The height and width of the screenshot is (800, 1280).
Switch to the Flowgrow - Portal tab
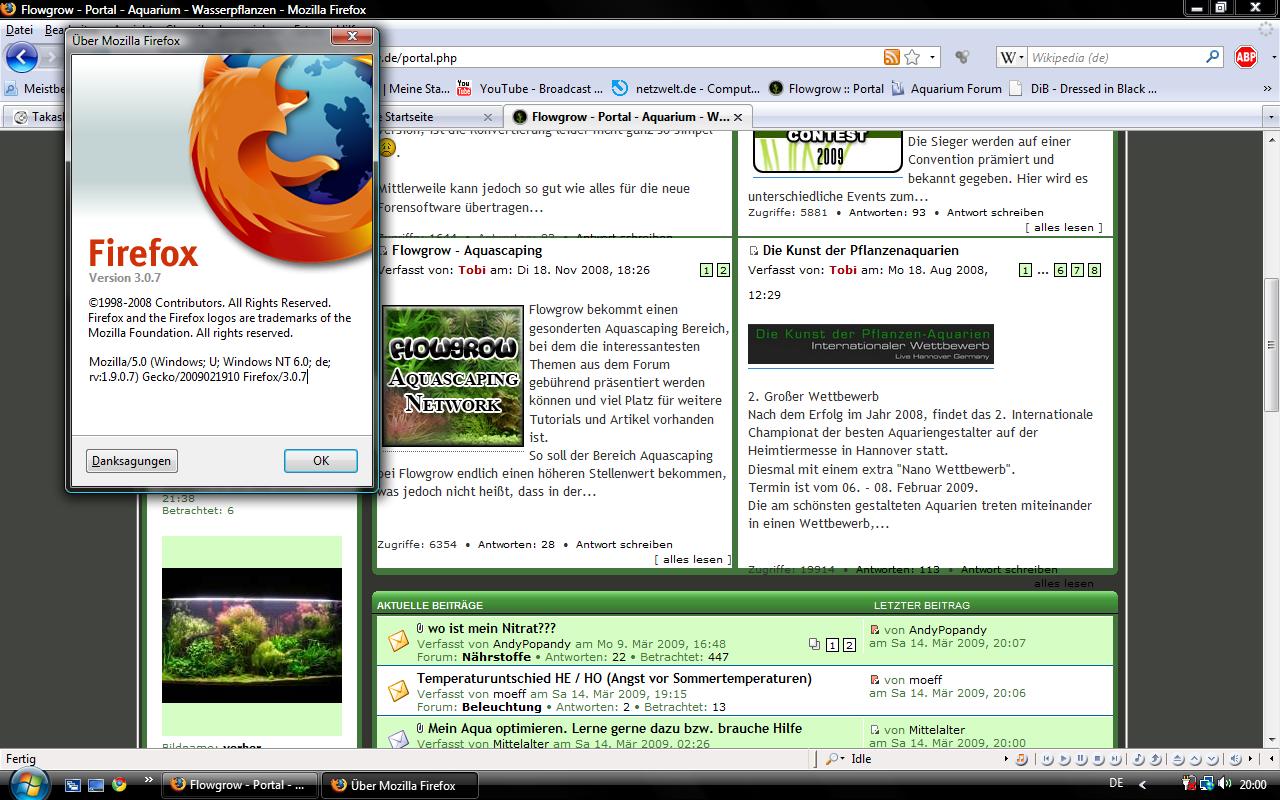pyautogui.click(x=630, y=117)
